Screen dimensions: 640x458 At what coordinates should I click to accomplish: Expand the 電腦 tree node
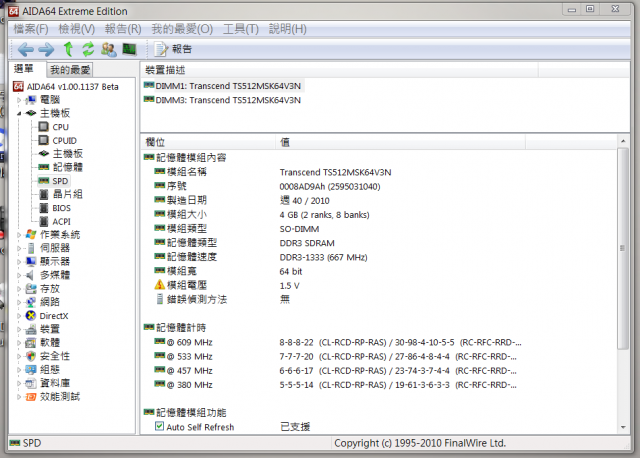[x=19, y=100]
